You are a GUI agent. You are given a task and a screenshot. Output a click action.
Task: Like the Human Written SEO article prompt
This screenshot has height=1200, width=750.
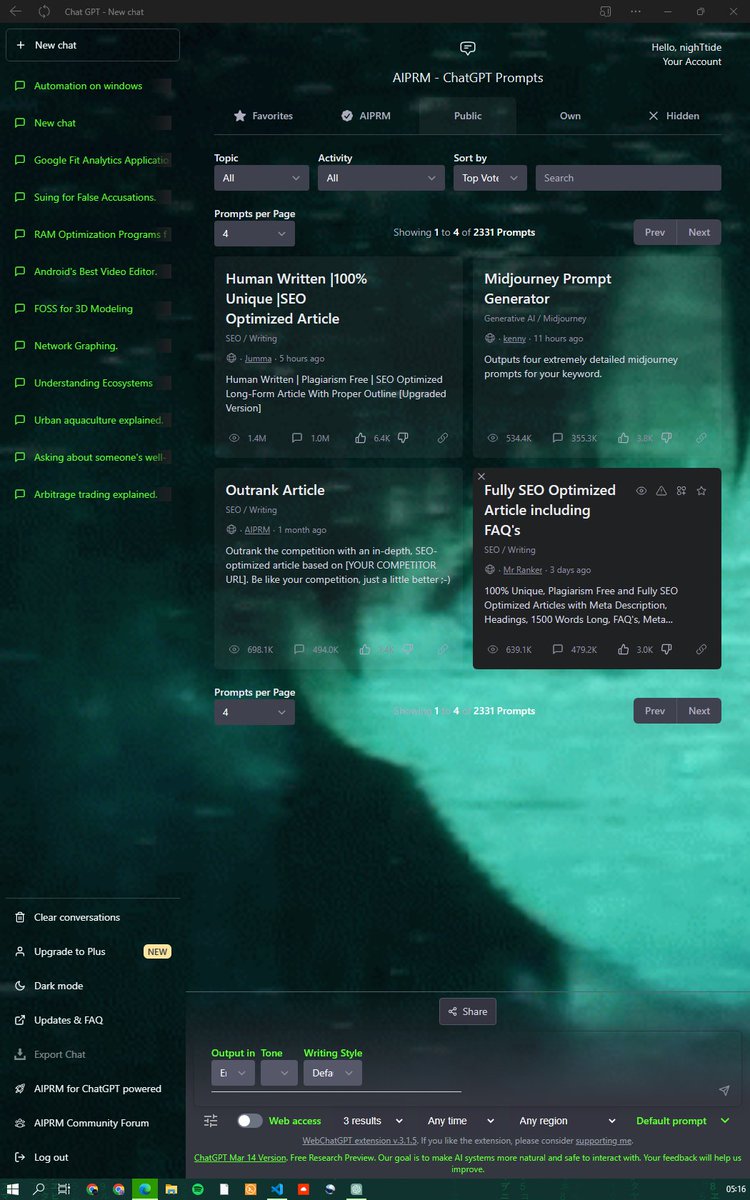pyautogui.click(x=361, y=438)
